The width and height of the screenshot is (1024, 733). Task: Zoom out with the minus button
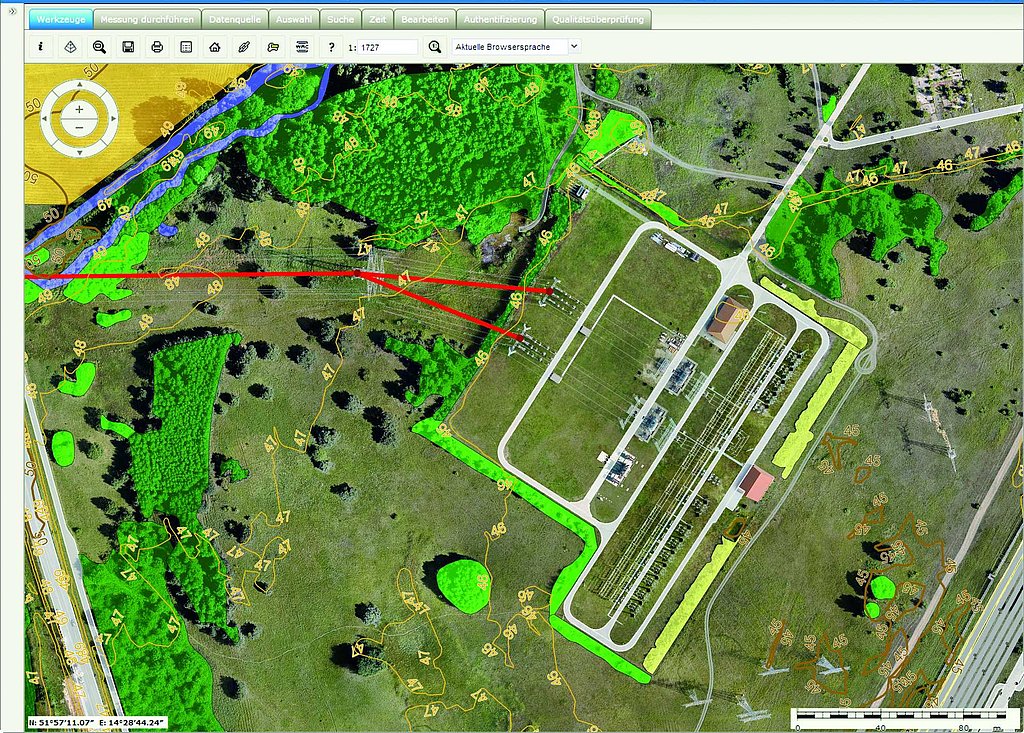coord(79,129)
